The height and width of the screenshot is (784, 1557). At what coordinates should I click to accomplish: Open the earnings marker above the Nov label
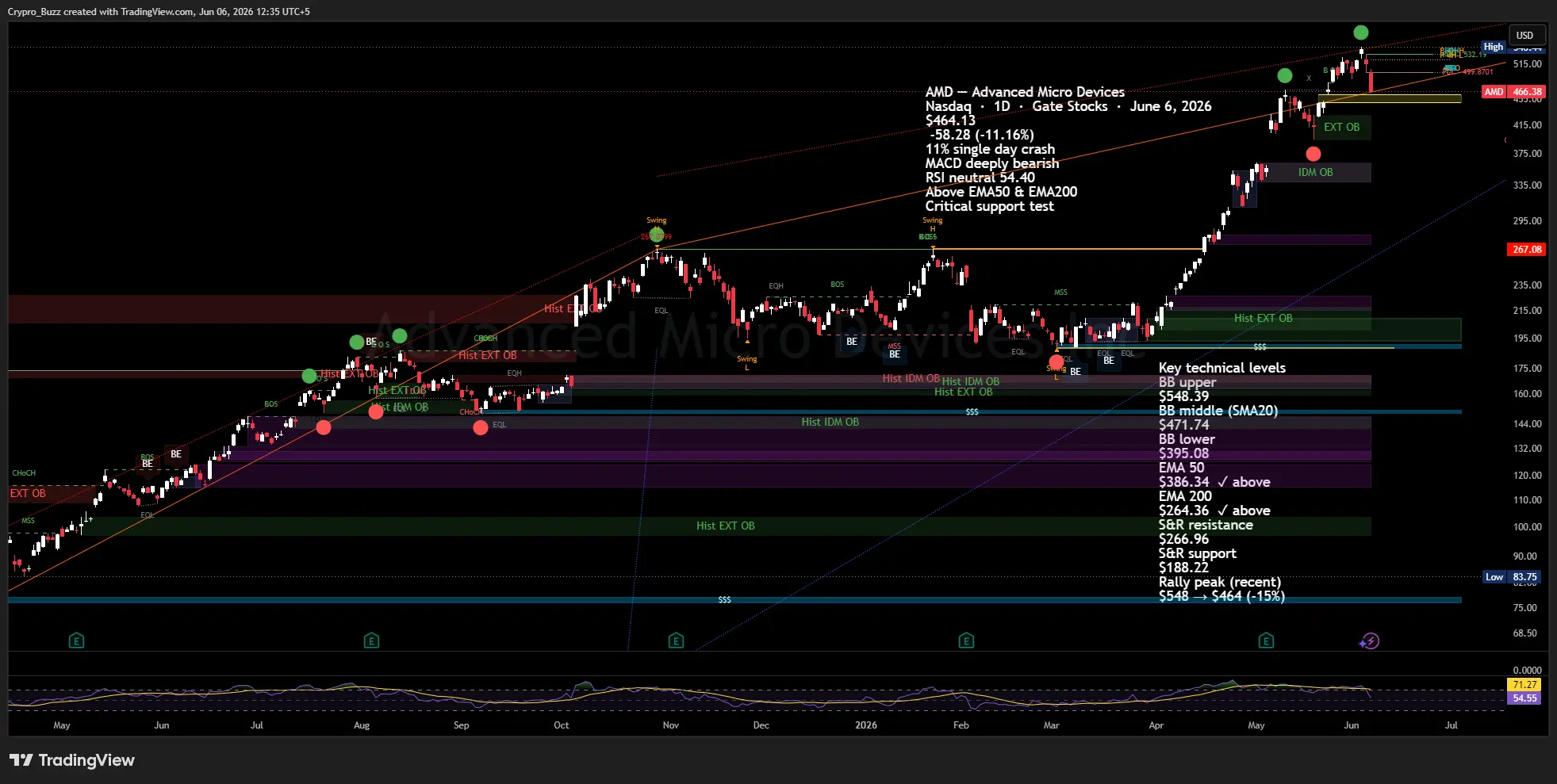pos(676,641)
